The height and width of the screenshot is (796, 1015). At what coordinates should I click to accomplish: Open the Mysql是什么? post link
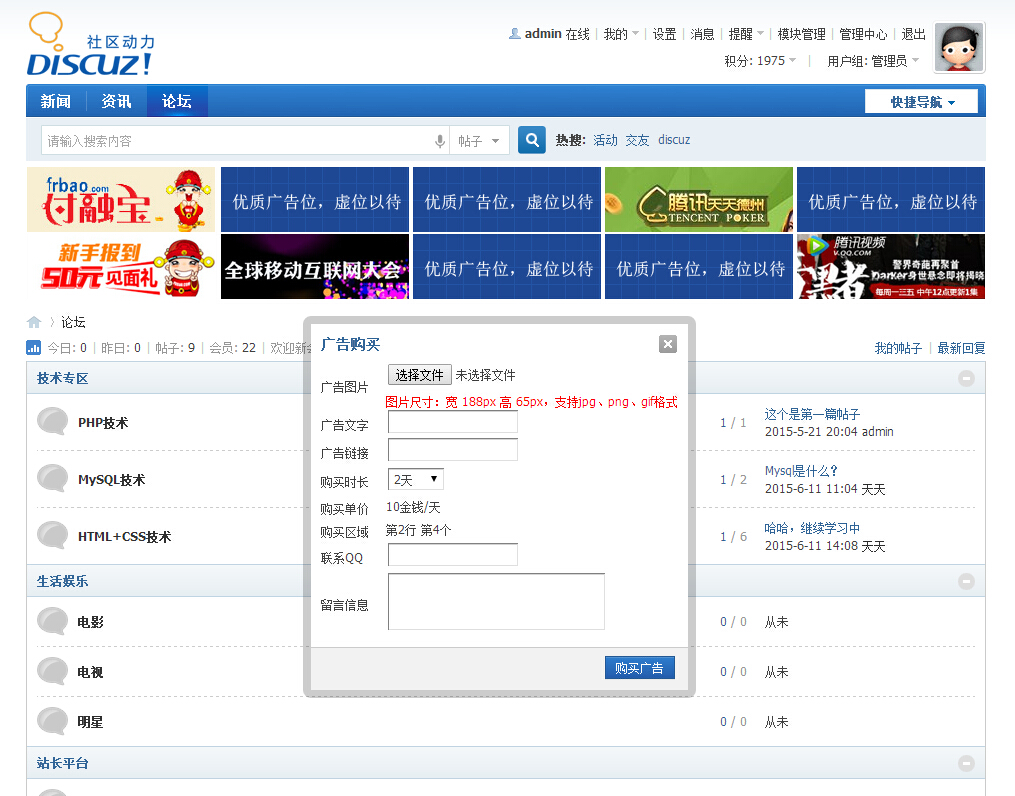(801, 471)
